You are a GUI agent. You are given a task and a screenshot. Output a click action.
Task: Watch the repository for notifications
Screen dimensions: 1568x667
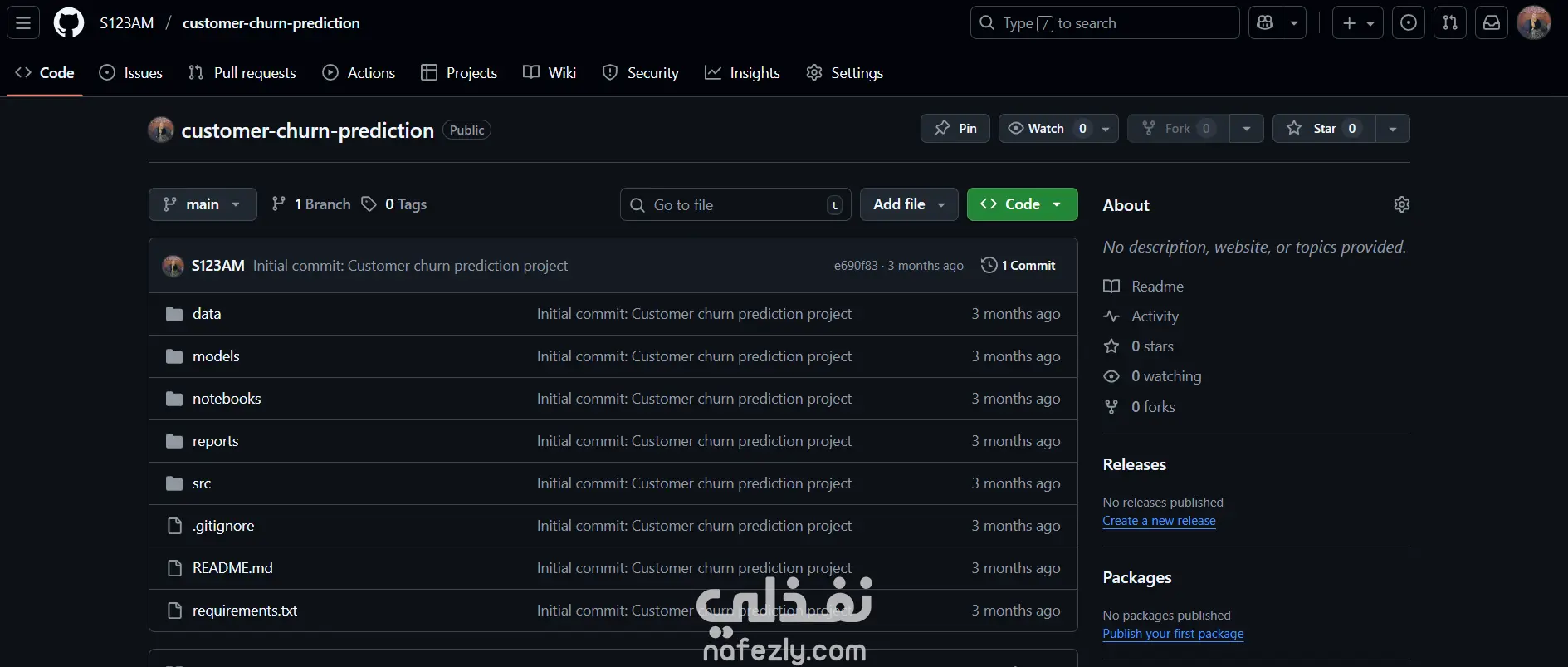(x=1058, y=129)
